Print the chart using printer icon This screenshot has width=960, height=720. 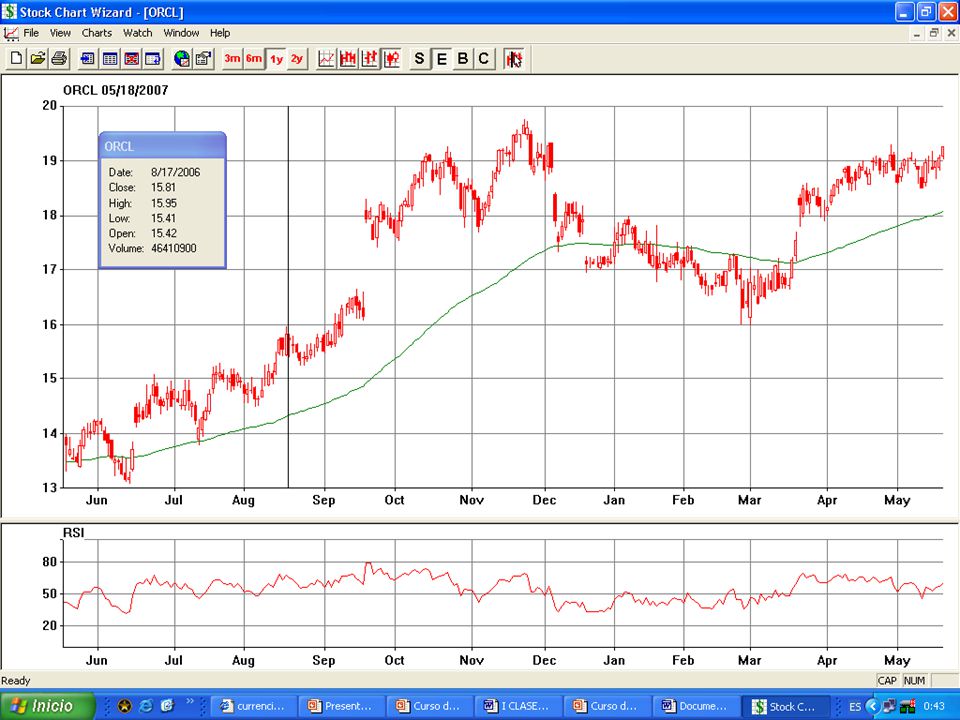(59, 59)
